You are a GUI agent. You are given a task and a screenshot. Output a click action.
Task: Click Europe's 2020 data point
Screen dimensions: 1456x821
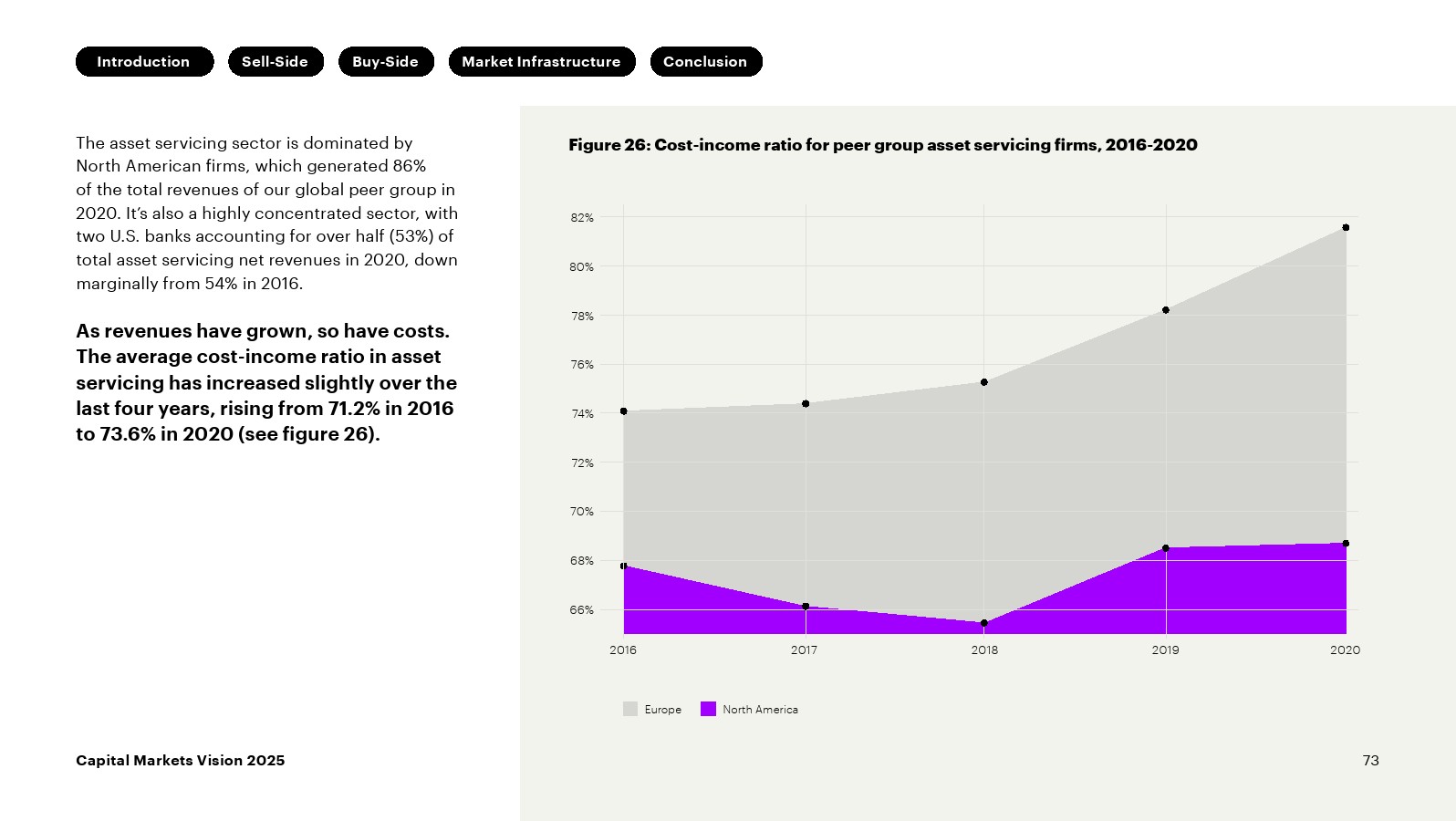point(1346,228)
